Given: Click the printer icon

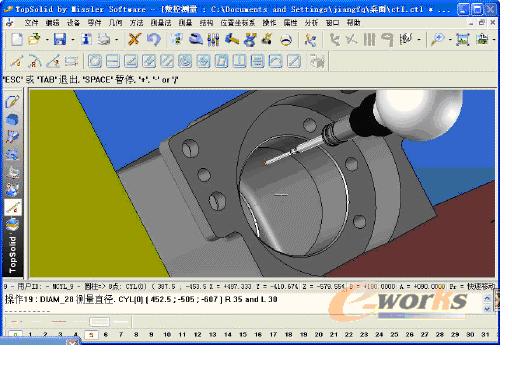Looking at the screenshot, I should [104, 40].
